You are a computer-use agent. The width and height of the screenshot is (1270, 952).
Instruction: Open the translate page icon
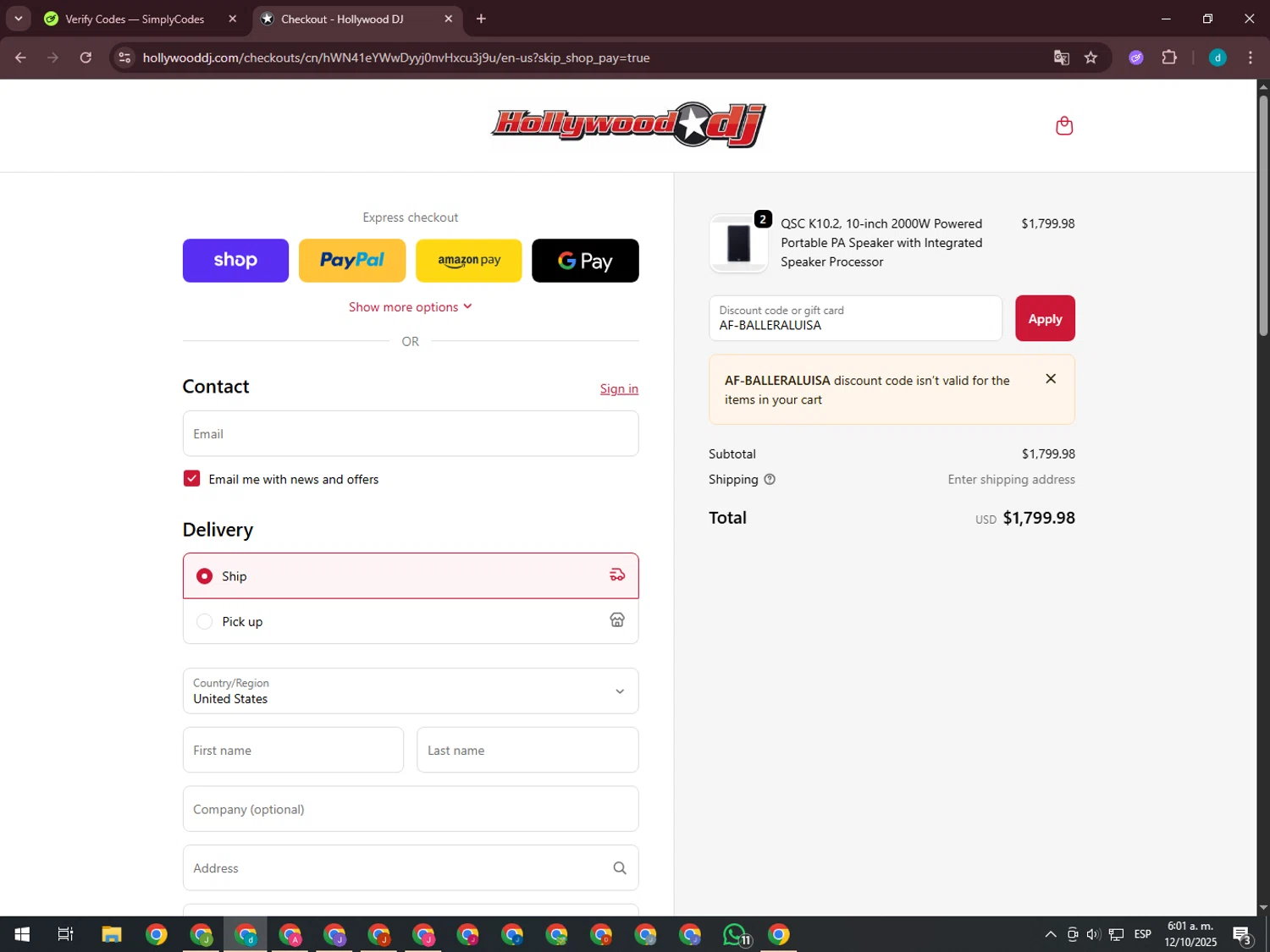click(x=1061, y=58)
